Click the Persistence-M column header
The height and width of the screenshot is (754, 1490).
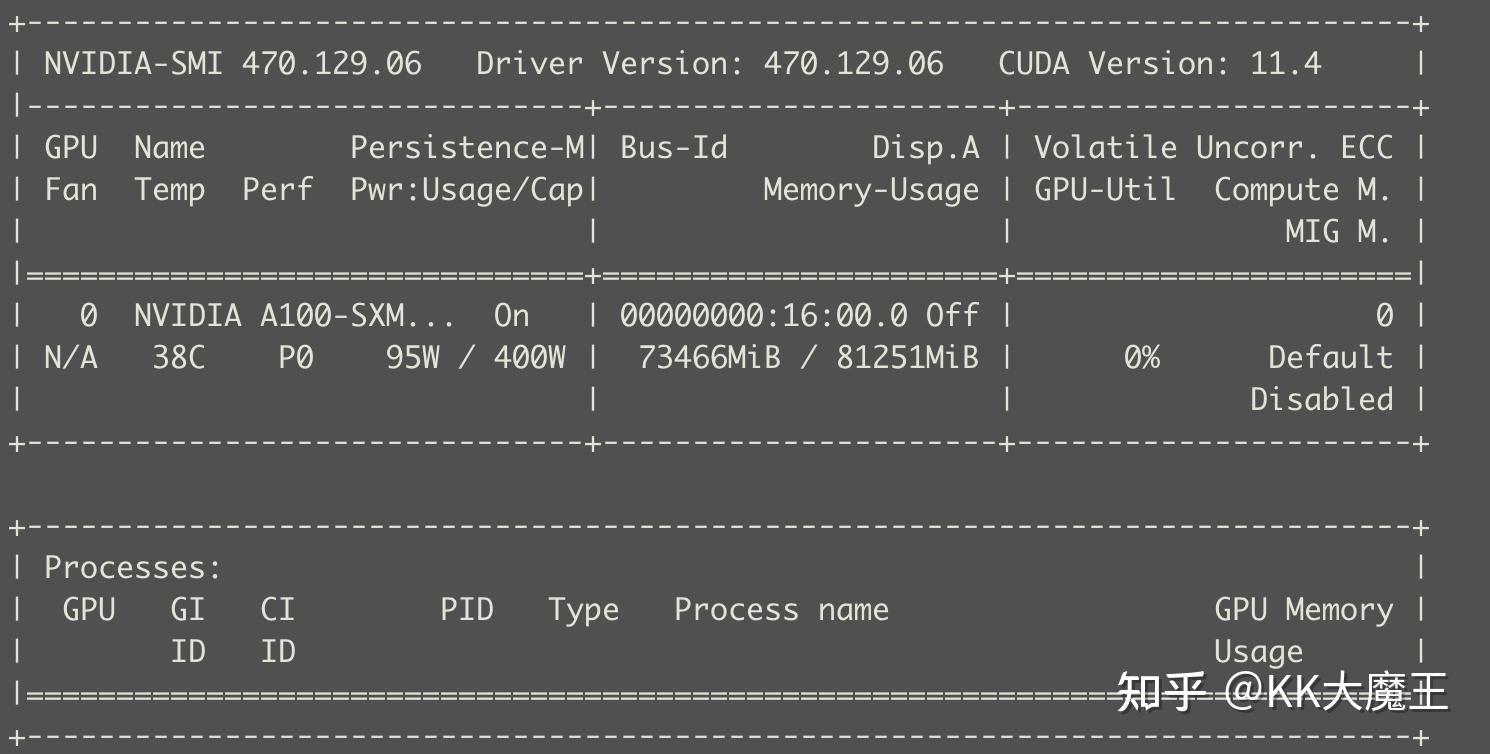click(466, 148)
